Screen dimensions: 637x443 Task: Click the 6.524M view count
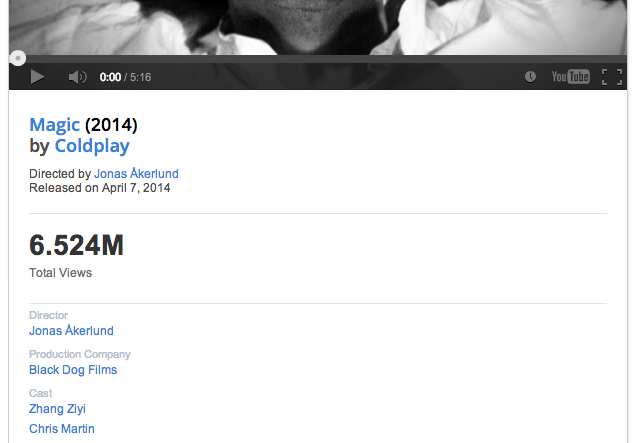click(76, 245)
